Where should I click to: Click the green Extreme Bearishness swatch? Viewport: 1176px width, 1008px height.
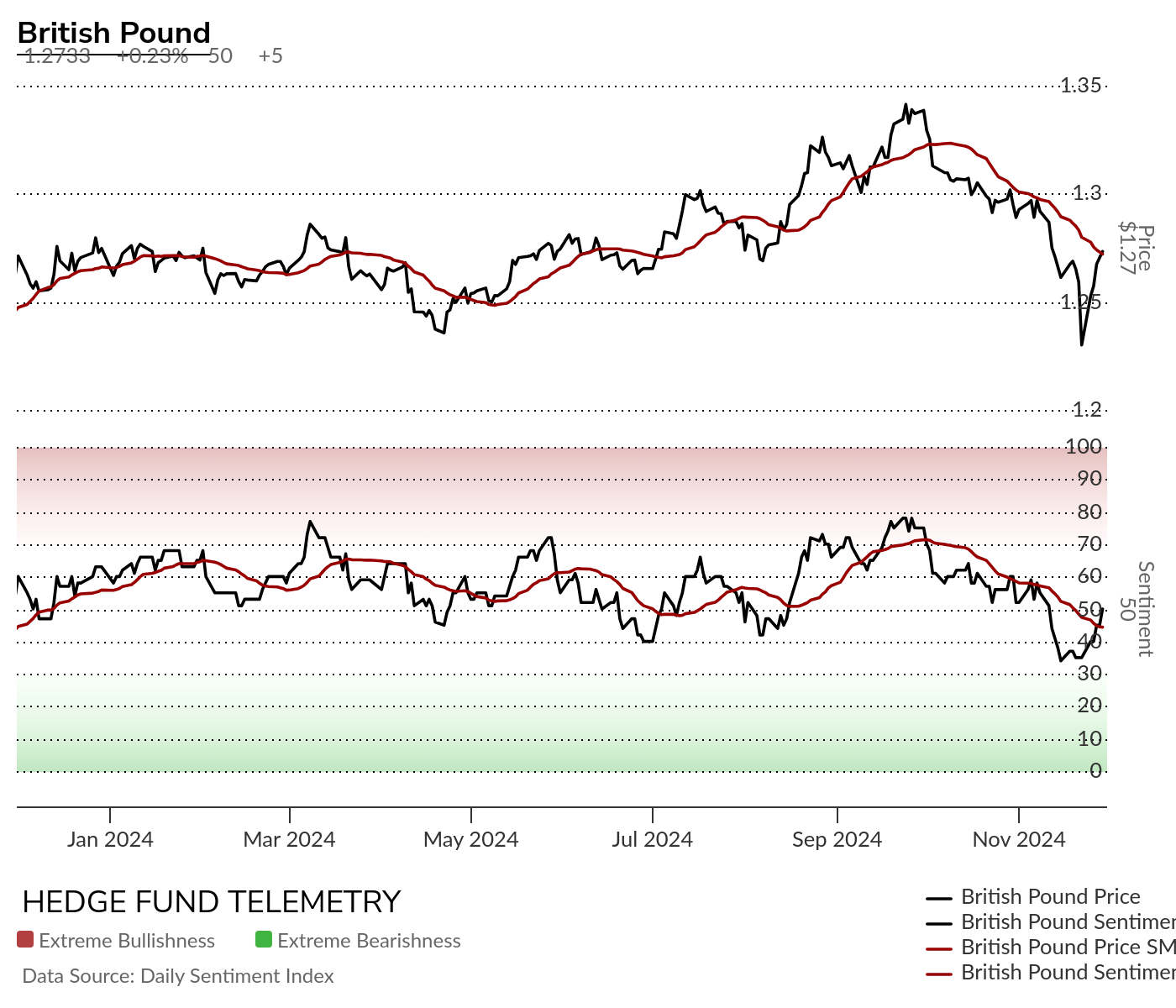[x=264, y=939]
